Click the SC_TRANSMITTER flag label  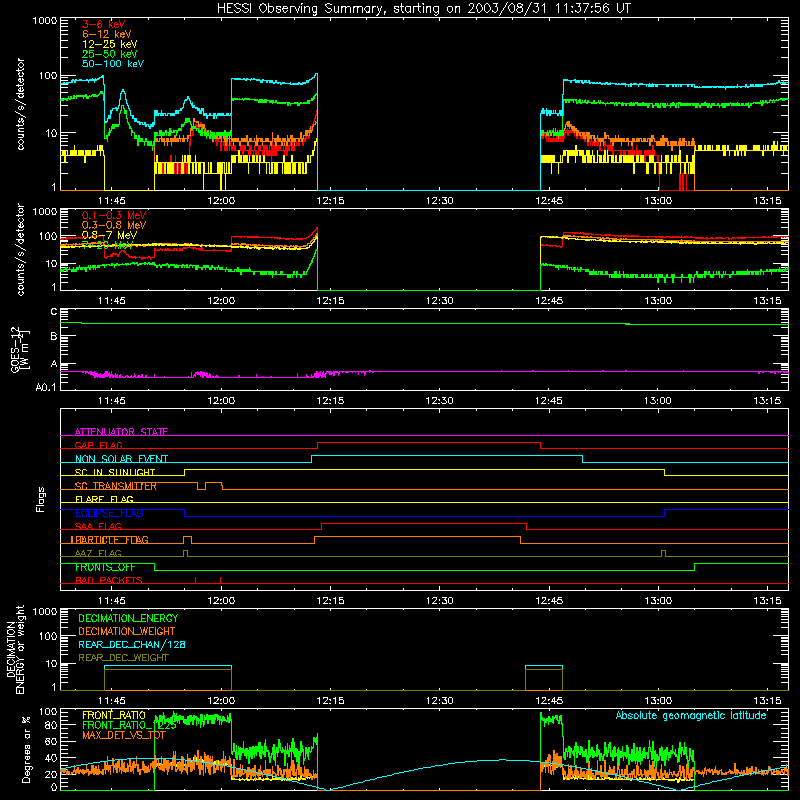tap(115, 486)
